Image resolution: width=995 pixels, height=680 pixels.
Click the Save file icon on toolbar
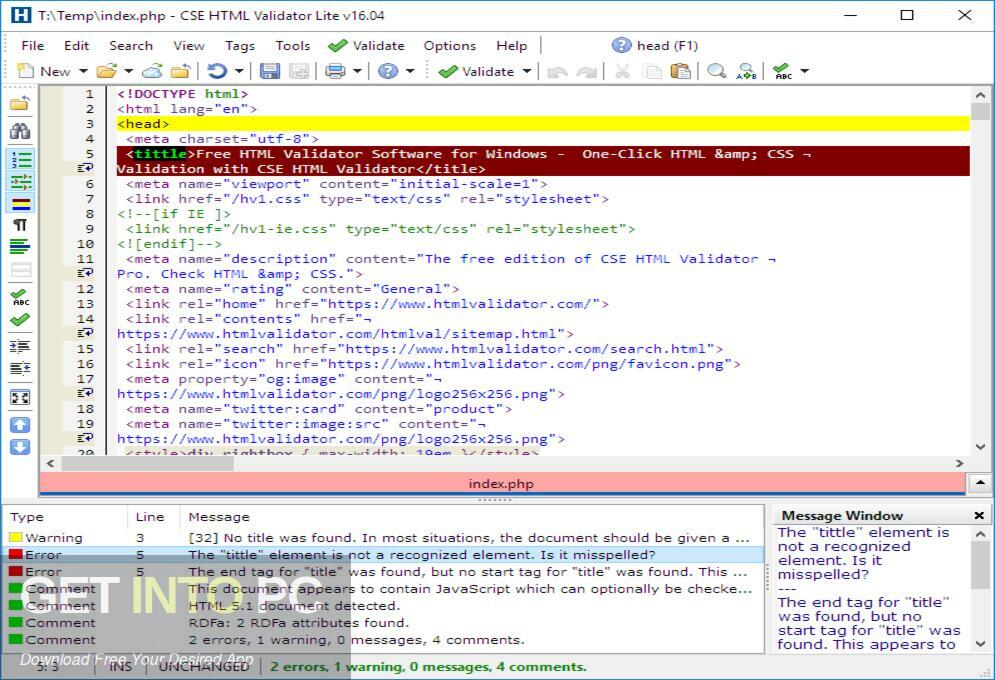coord(269,71)
